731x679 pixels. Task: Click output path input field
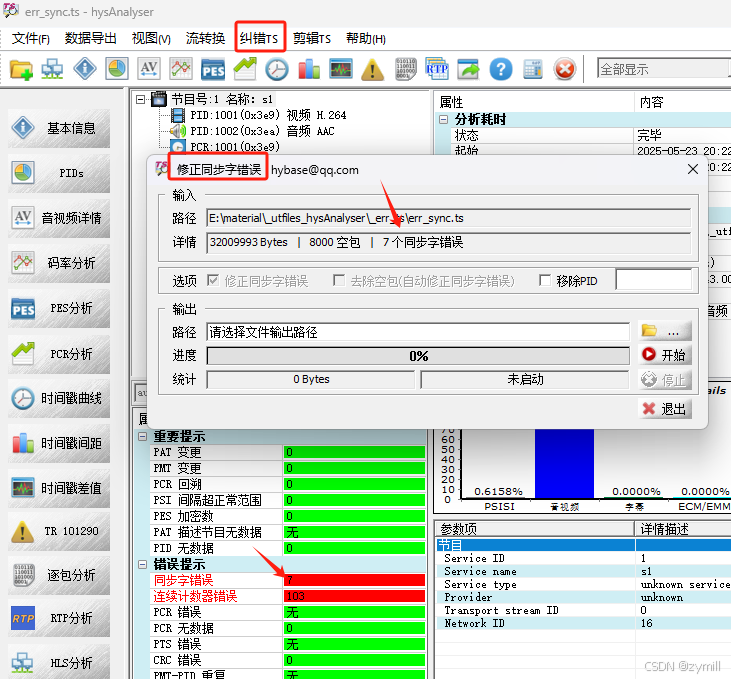pyautogui.click(x=418, y=332)
